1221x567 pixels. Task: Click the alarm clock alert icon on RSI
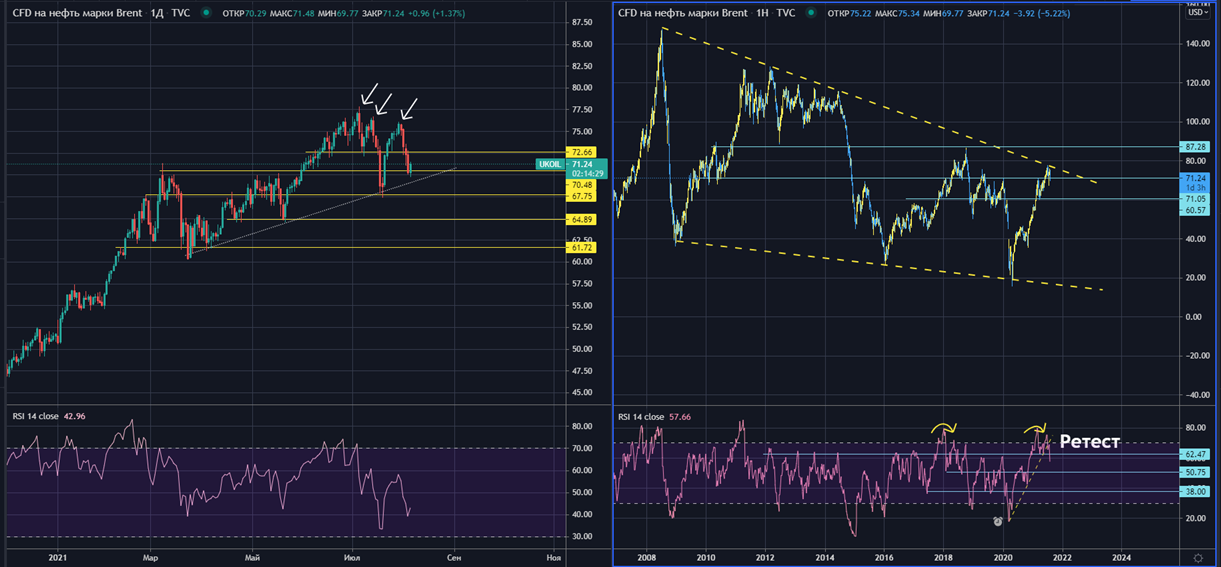coord(997,521)
